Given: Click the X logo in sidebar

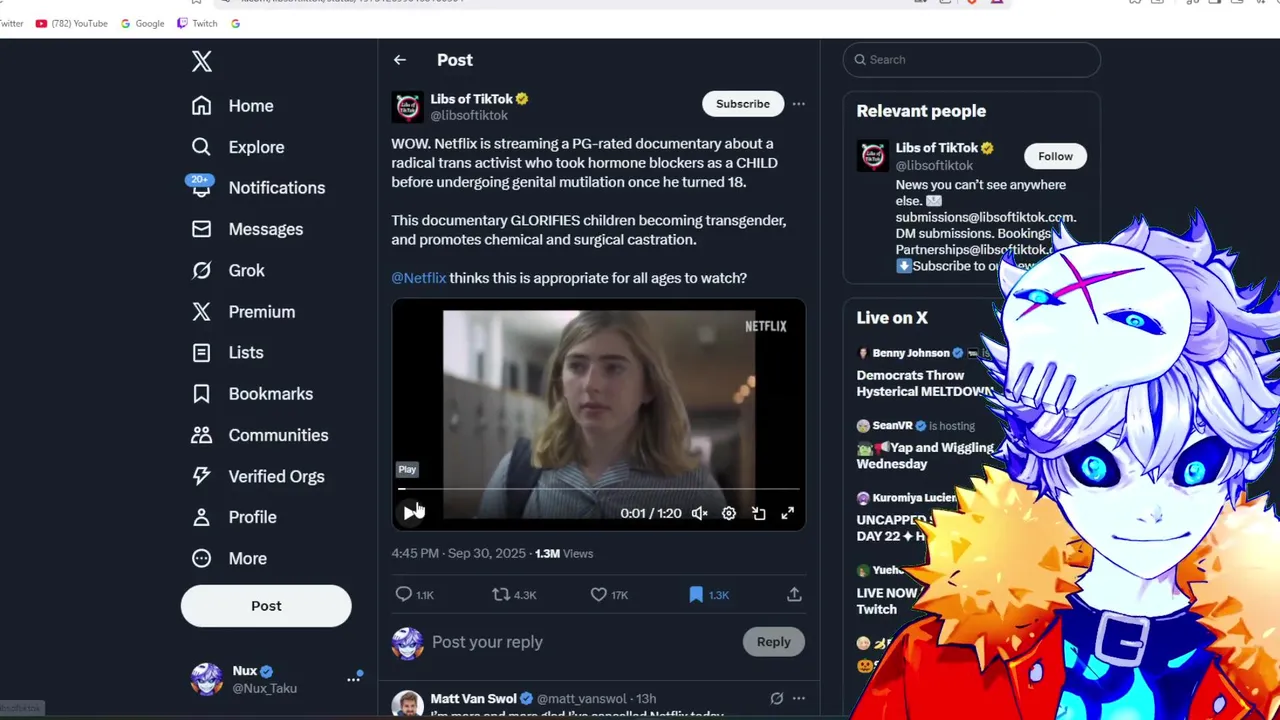Looking at the screenshot, I should coord(202,61).
